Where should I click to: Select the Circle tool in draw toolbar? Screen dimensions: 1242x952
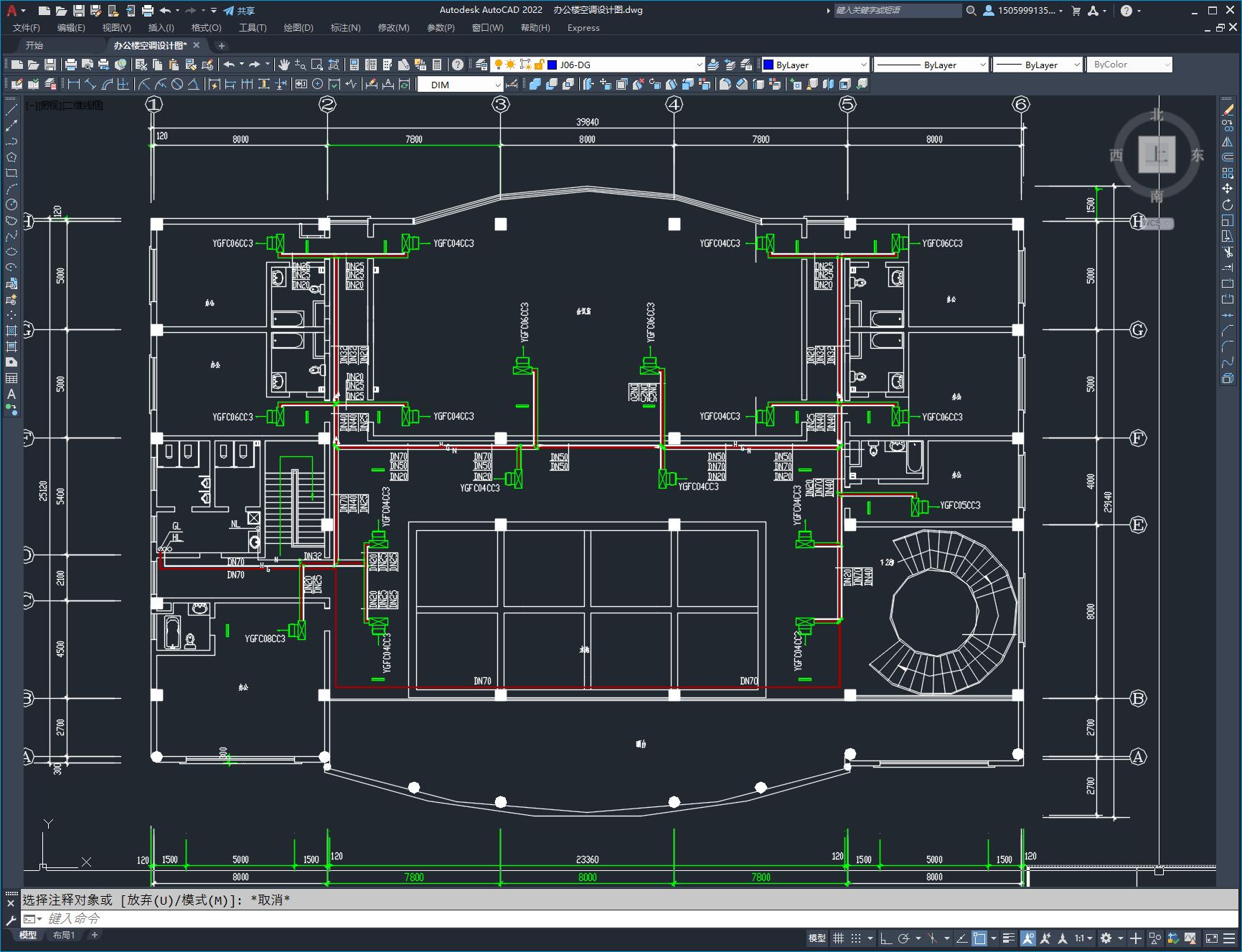coord(11,204)
